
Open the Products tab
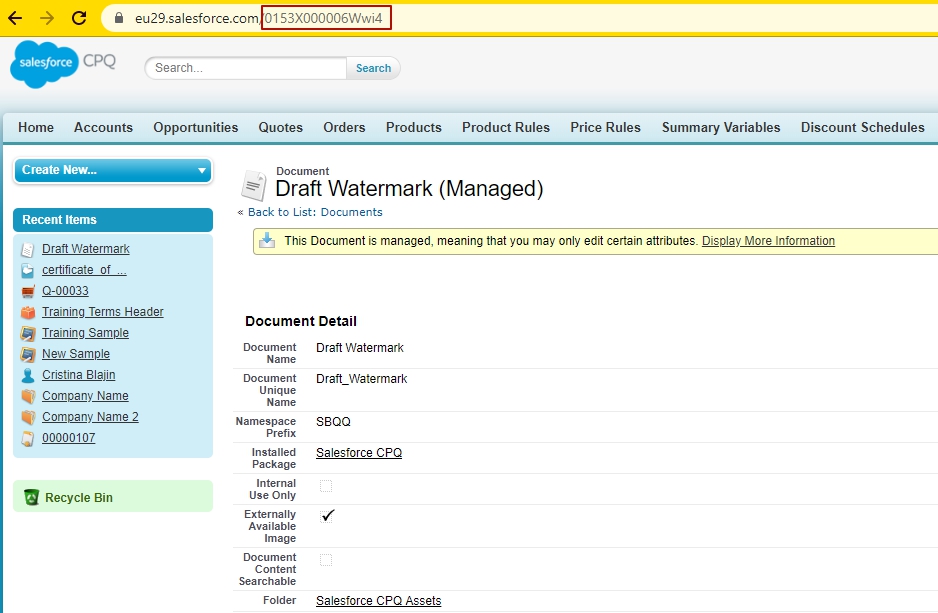pos(413,127)
